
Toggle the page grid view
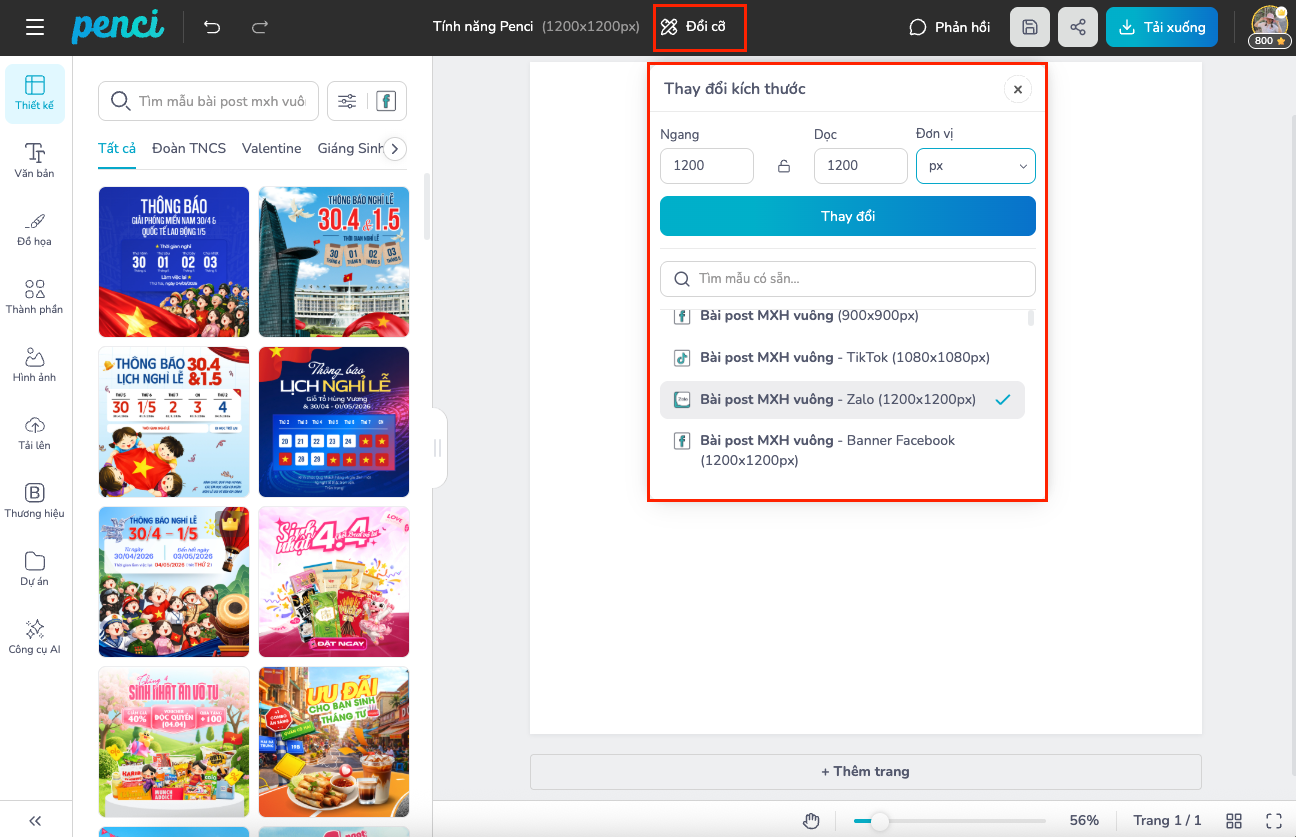pyautogui.click(x=1234, y=820)
